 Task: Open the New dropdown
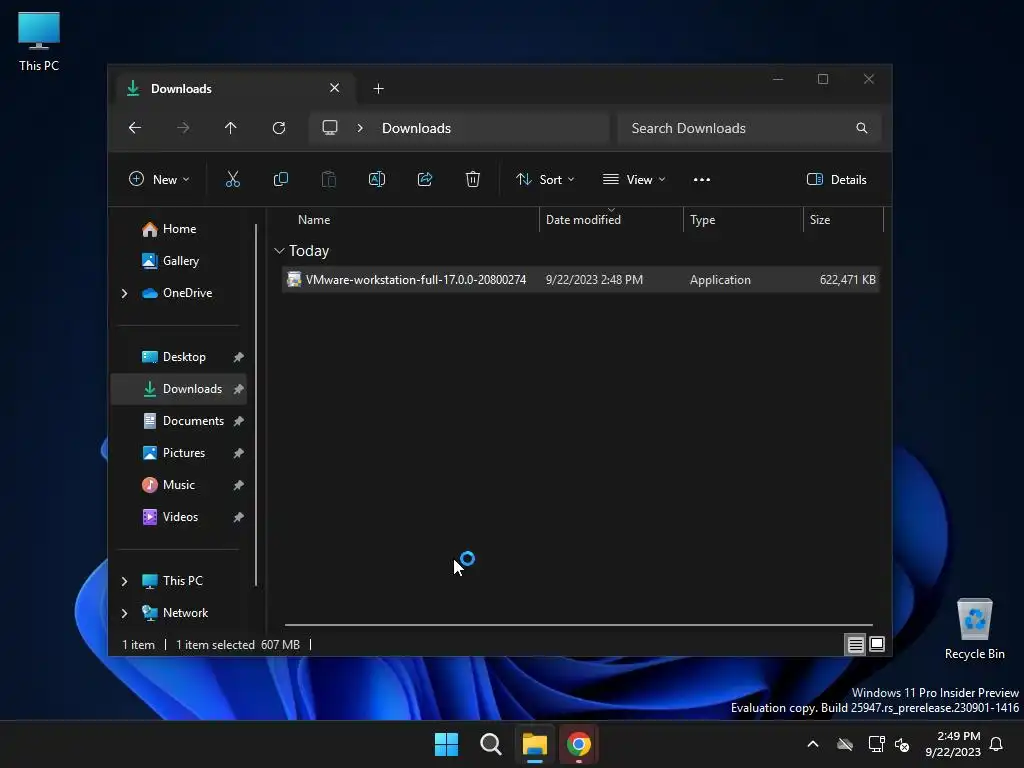159,180
